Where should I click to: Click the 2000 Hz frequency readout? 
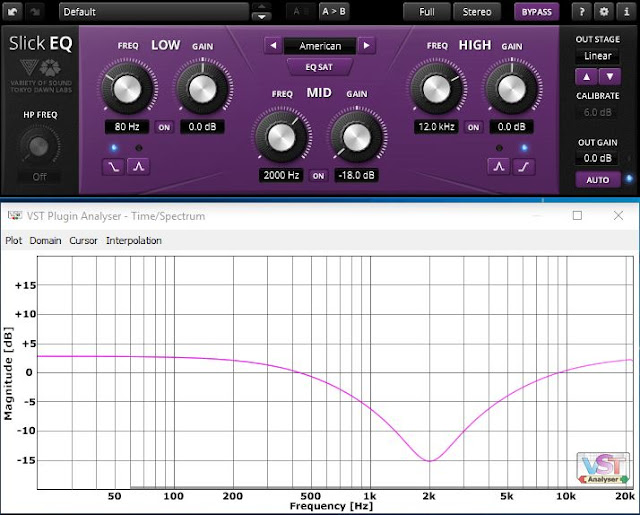coord(281,175)
